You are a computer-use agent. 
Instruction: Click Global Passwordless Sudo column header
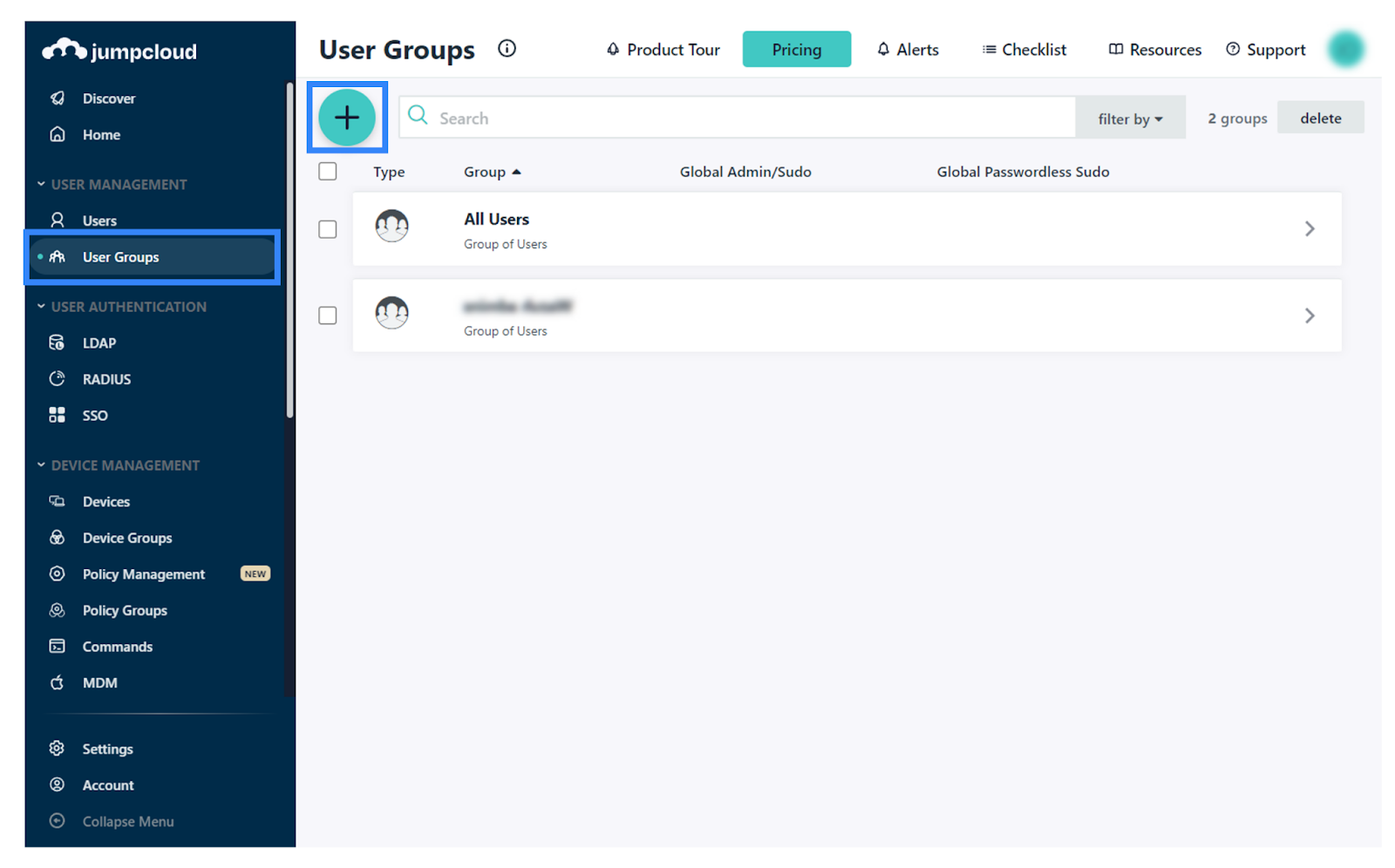point(1023,172)
